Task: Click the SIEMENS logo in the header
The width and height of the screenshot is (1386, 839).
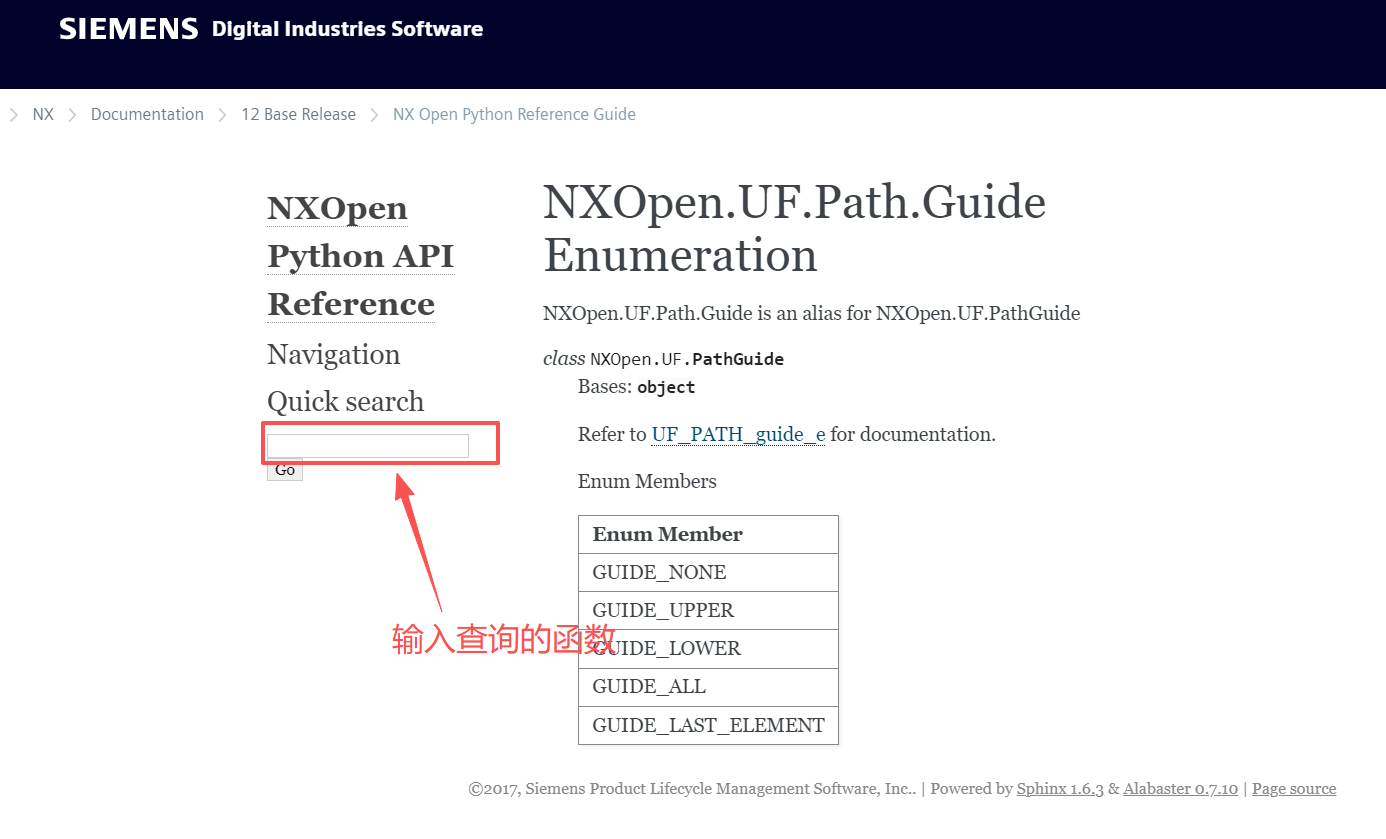Action: (128, 28)
